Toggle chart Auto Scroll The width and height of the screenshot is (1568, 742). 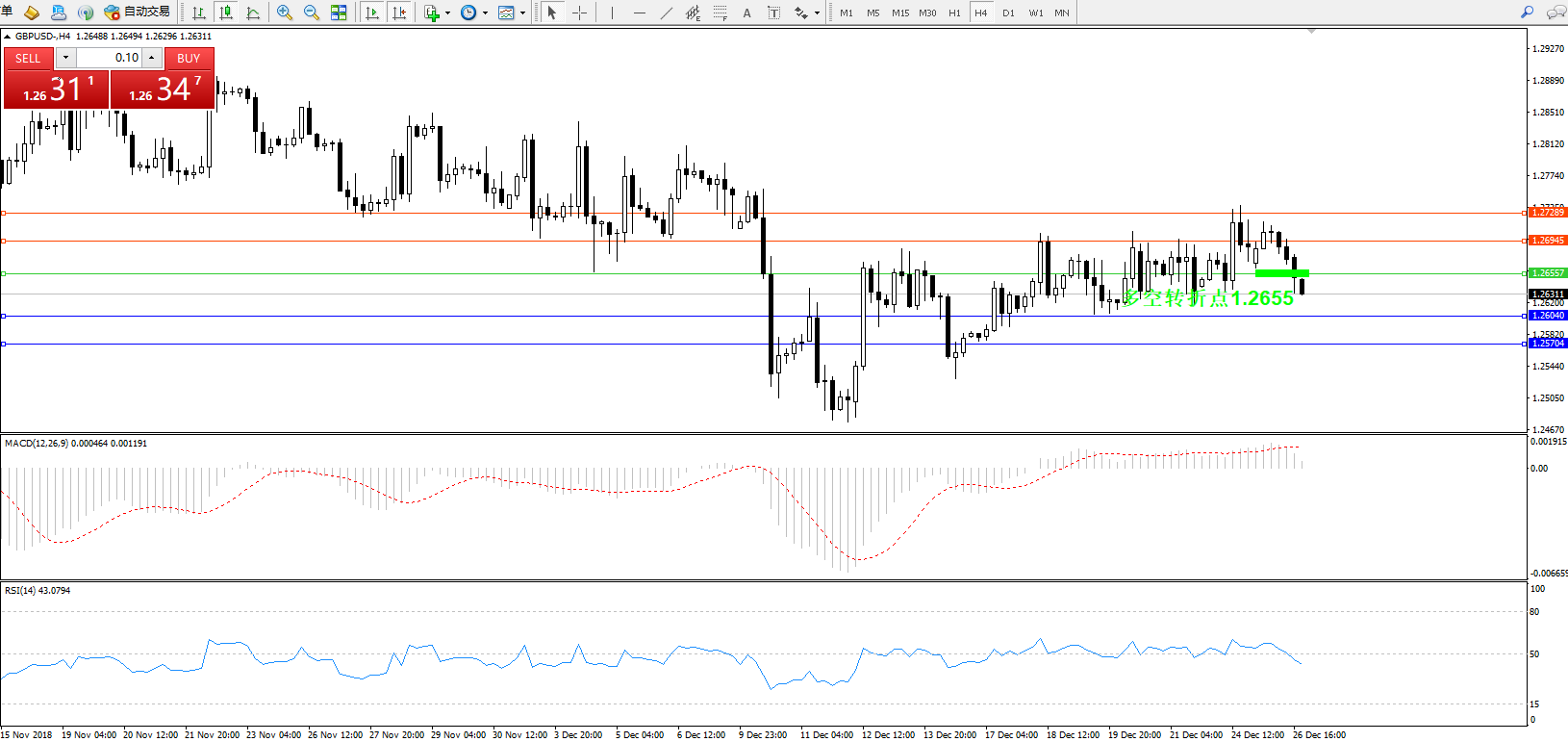(x=372, y=13)
